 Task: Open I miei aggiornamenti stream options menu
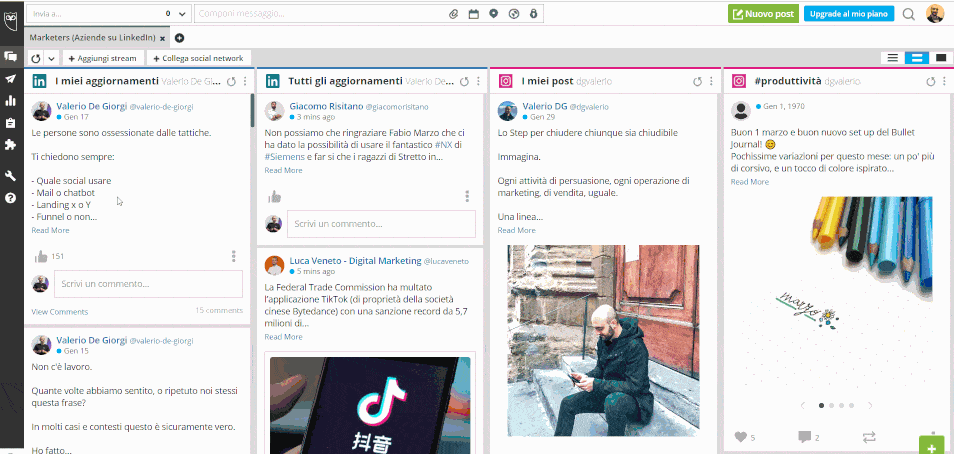[245, 82]
